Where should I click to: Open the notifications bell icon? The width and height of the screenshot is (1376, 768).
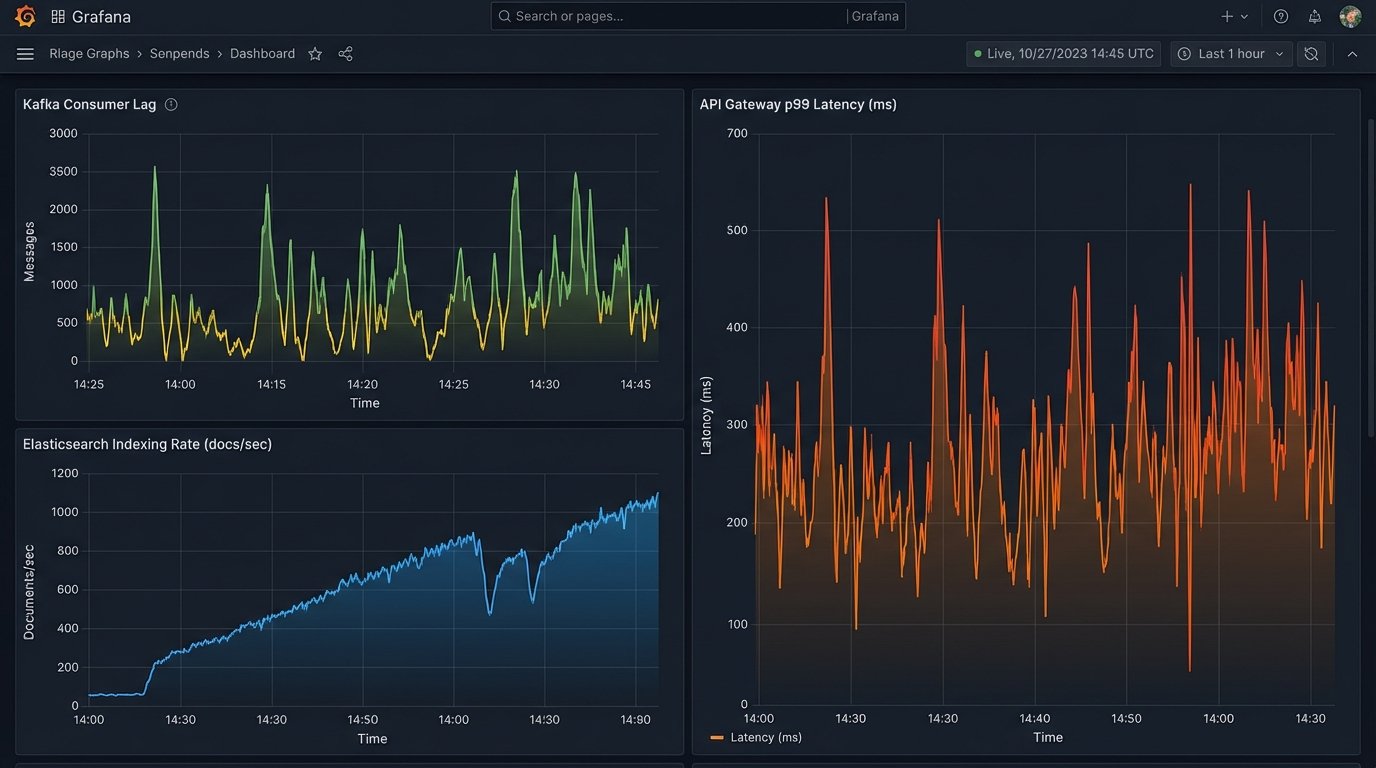tap(1315, 16)
